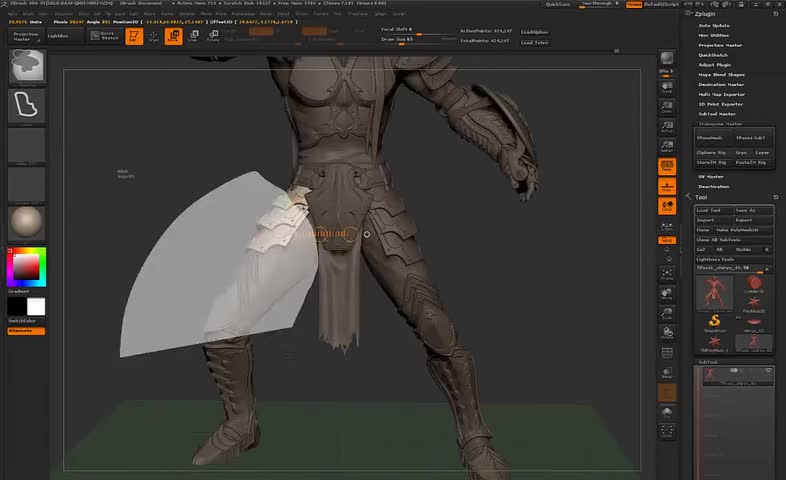Expand the UV Master section

711,177
